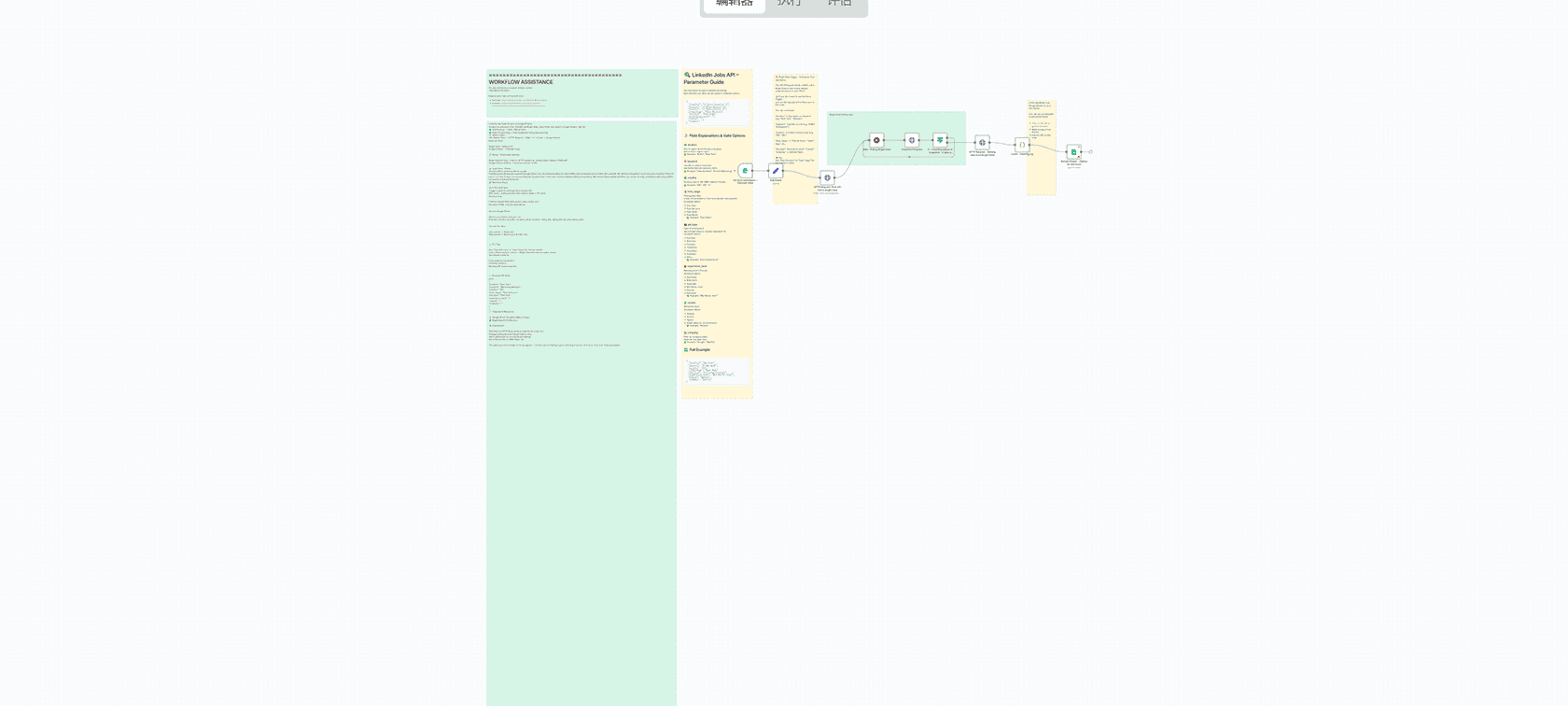Select the green form trigger node

coord(745,171)
